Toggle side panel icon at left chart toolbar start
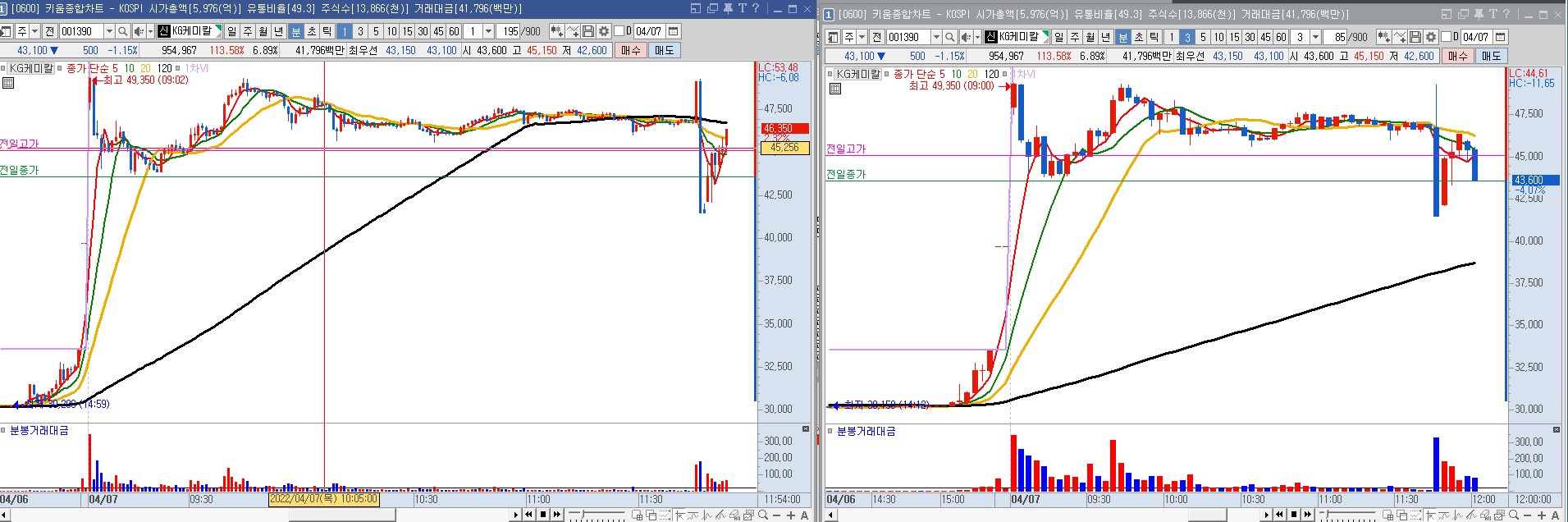The image size is (1568, 522). pyautogui.click(x=6, y=31)
